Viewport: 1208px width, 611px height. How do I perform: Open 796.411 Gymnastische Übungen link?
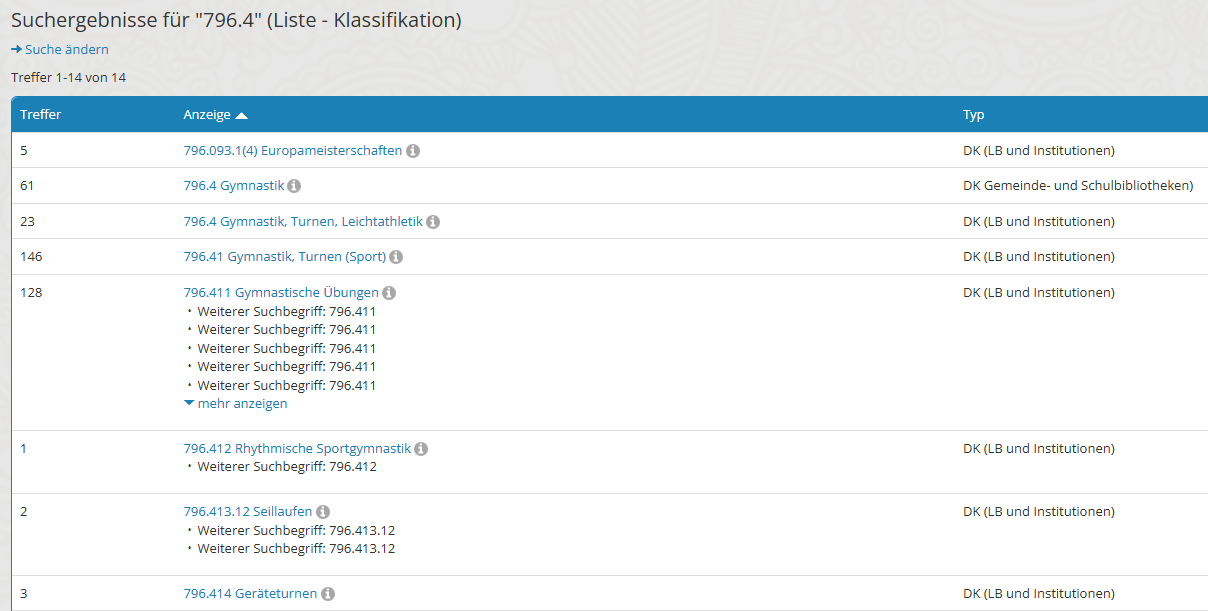coord(281,293)
